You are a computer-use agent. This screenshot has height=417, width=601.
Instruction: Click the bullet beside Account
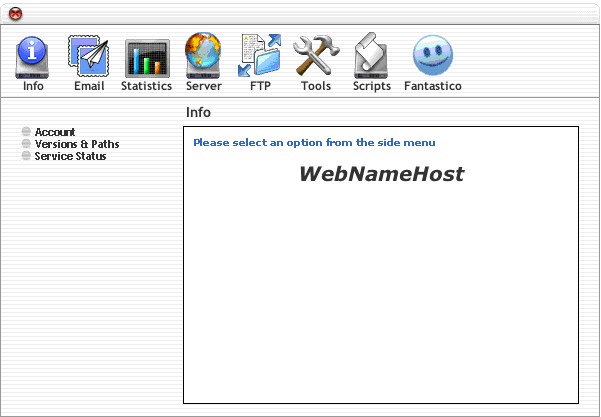click(26, 132)
